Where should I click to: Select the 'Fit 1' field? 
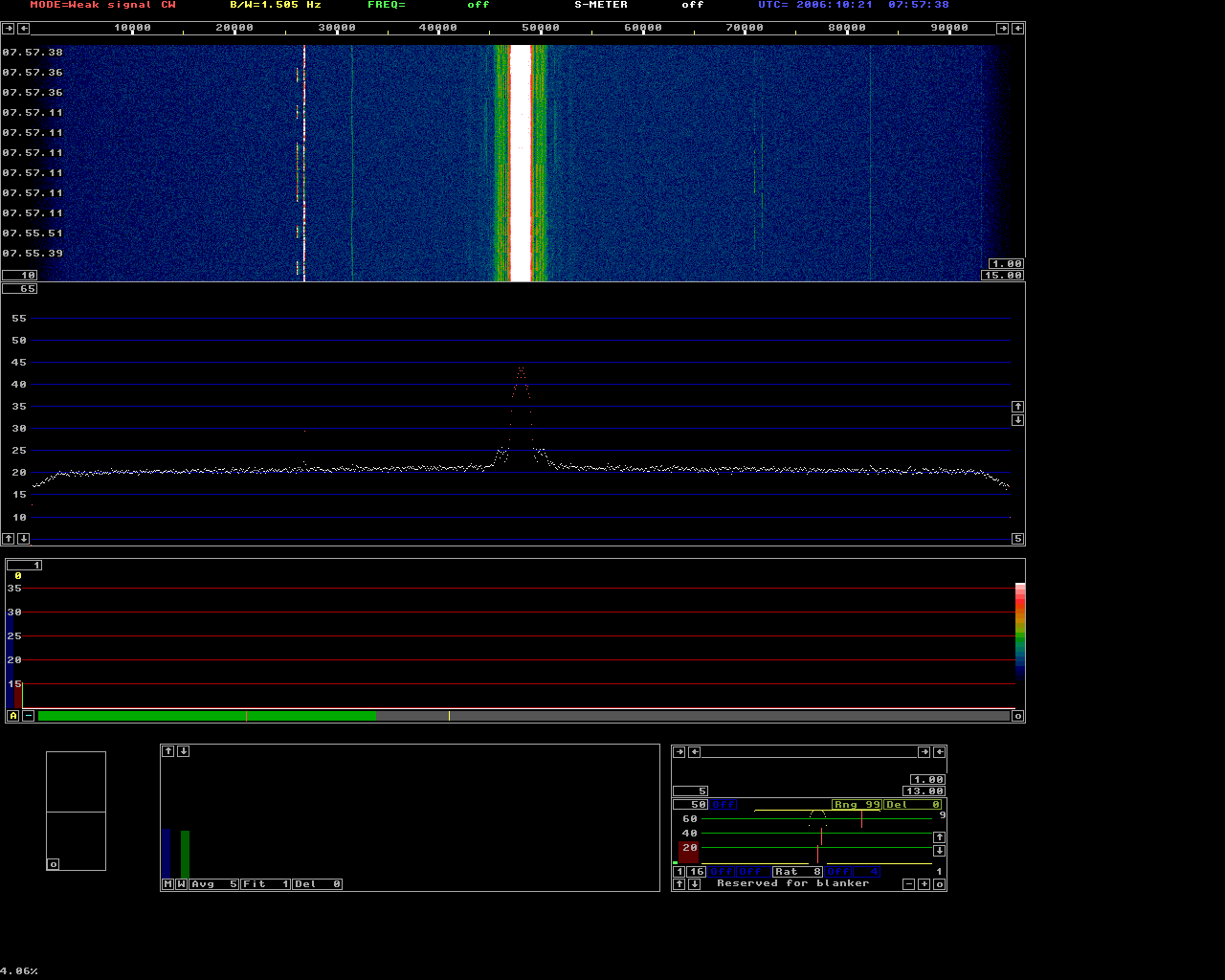pyautogui.click(x=266, y=884)
